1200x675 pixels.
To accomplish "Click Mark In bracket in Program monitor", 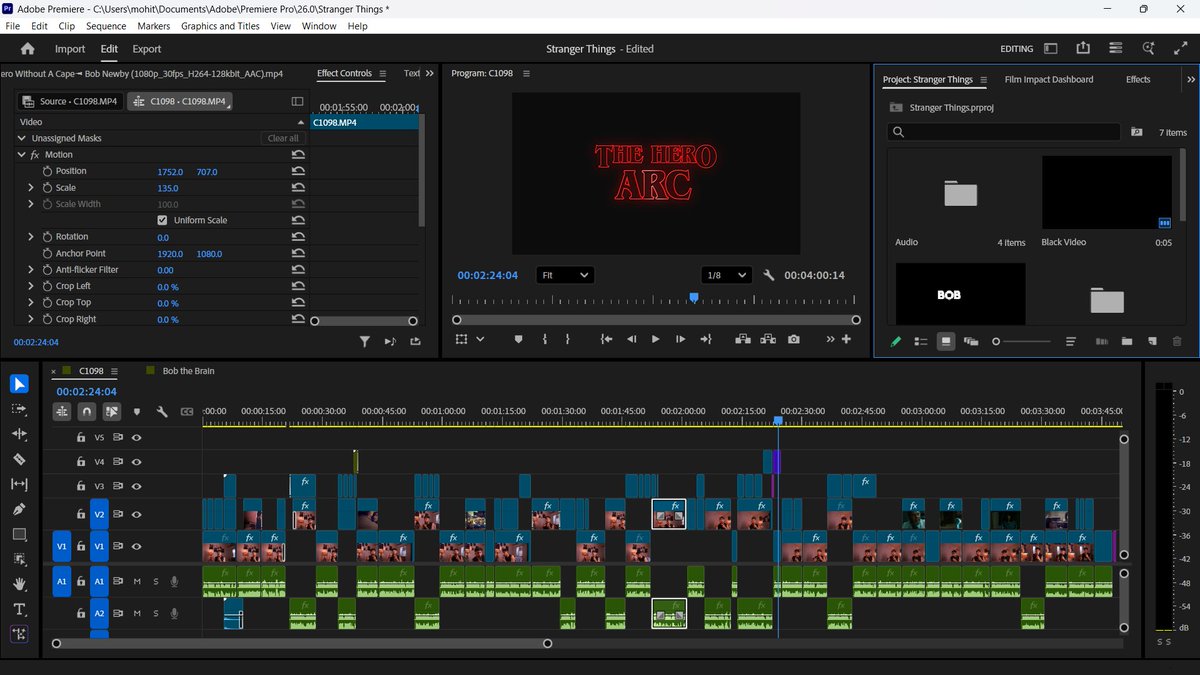I will 545,339.
